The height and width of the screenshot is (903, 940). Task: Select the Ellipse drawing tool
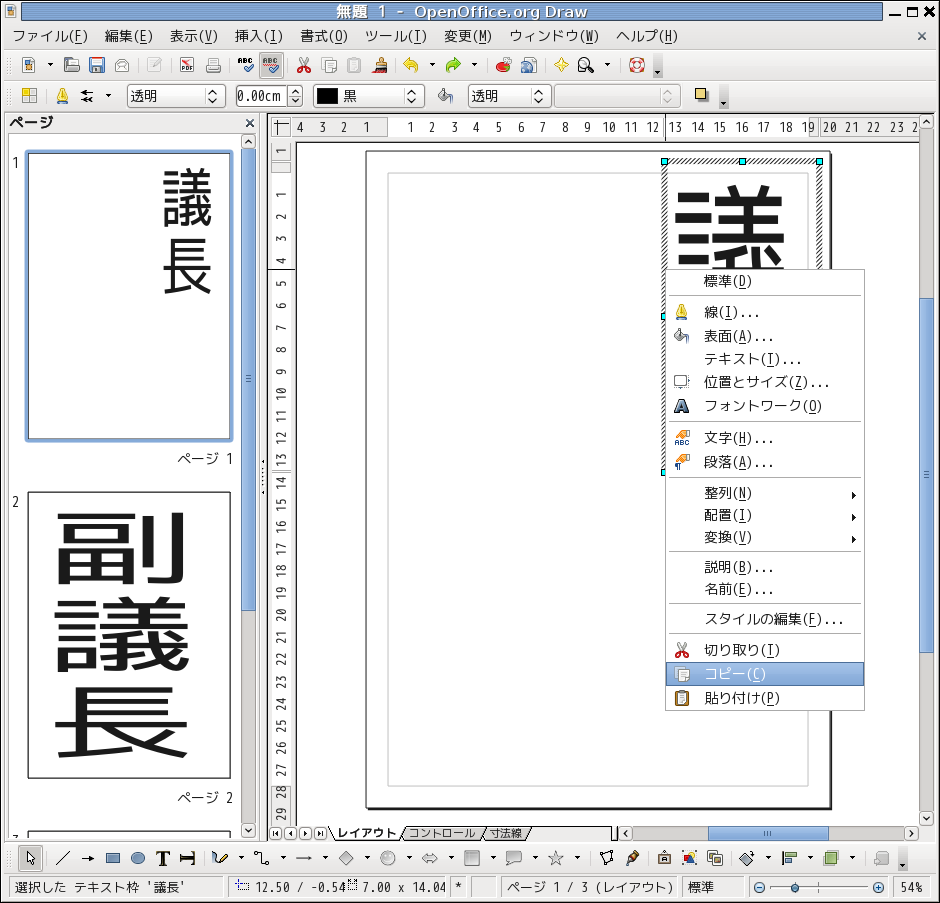pyautogui.click(x=138, y=858)
